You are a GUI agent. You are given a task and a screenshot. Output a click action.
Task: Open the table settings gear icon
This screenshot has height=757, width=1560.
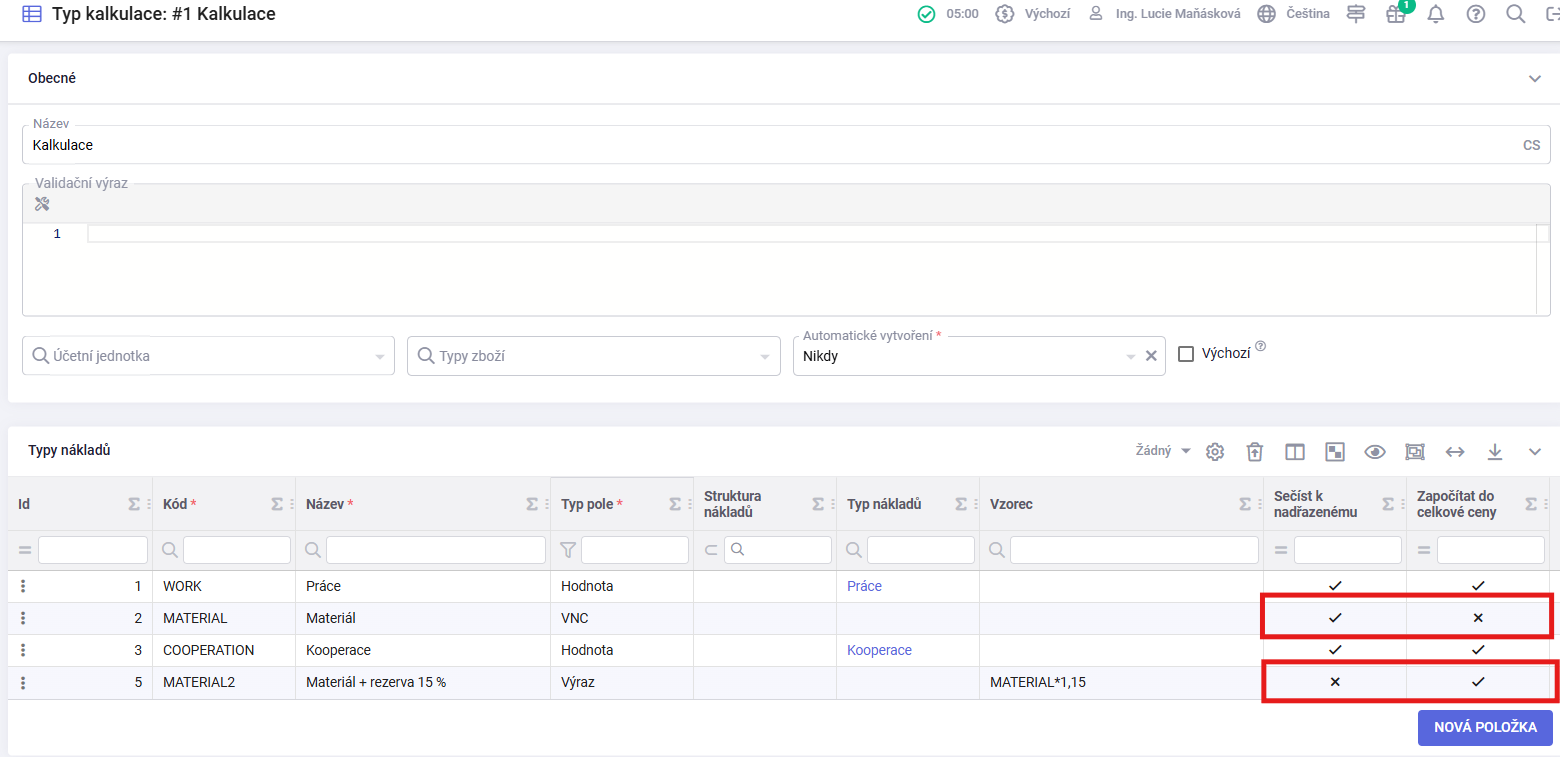pyautogui.click(x=1215, y=452)
